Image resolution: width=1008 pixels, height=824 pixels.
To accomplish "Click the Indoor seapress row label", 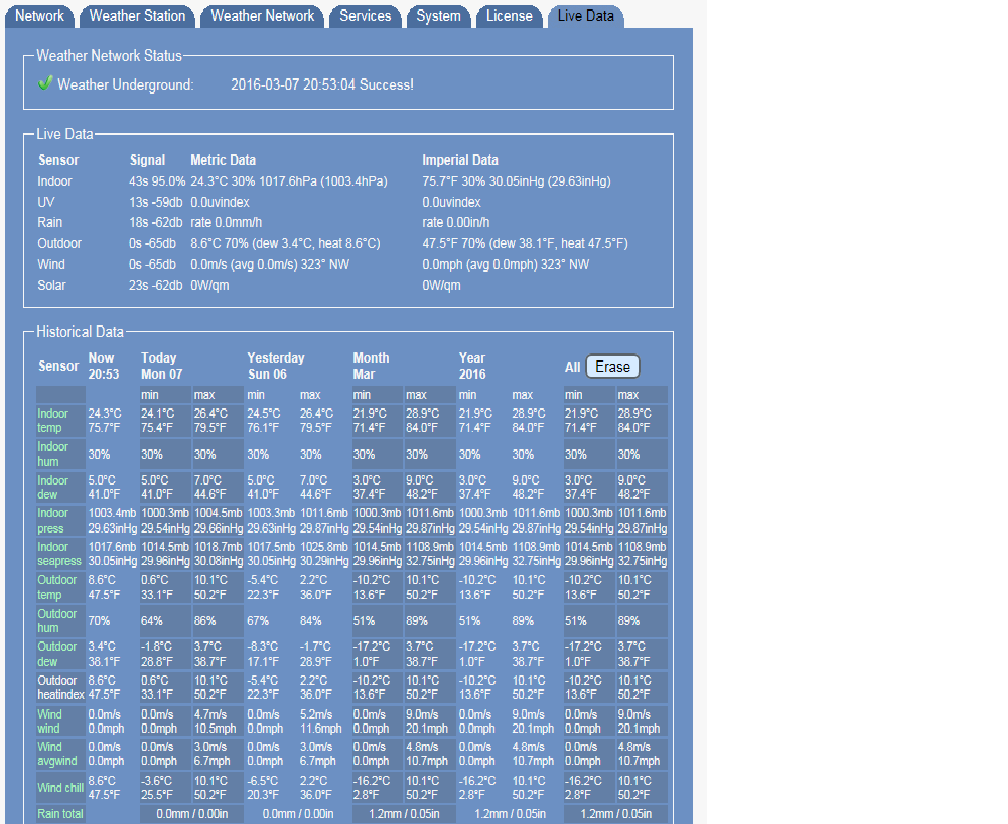I will (59, 554).
